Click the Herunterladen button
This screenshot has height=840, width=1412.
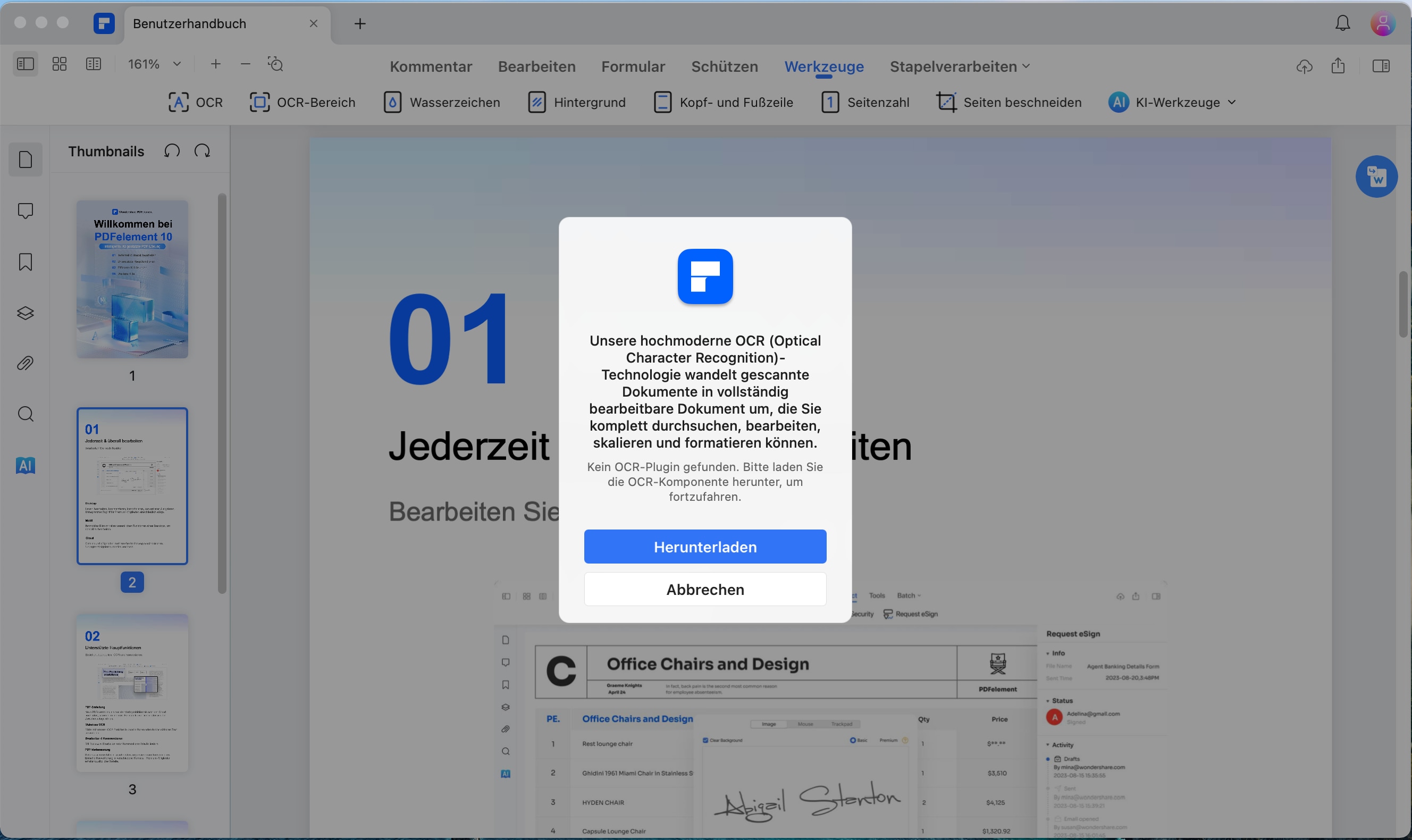pyautogui.click(x=705, y=547)
